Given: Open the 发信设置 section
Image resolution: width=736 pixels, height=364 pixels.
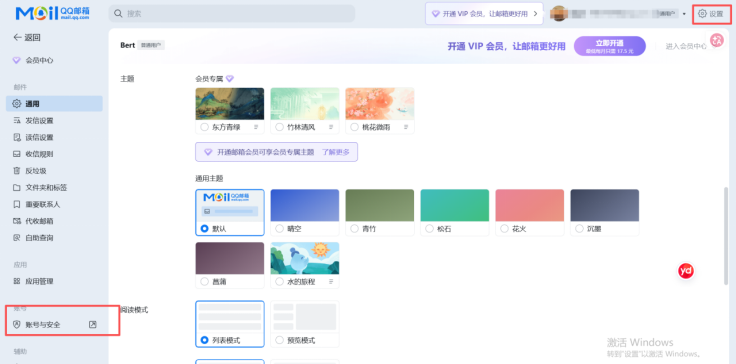Looking at the screenshot, I should coord(54,121).
